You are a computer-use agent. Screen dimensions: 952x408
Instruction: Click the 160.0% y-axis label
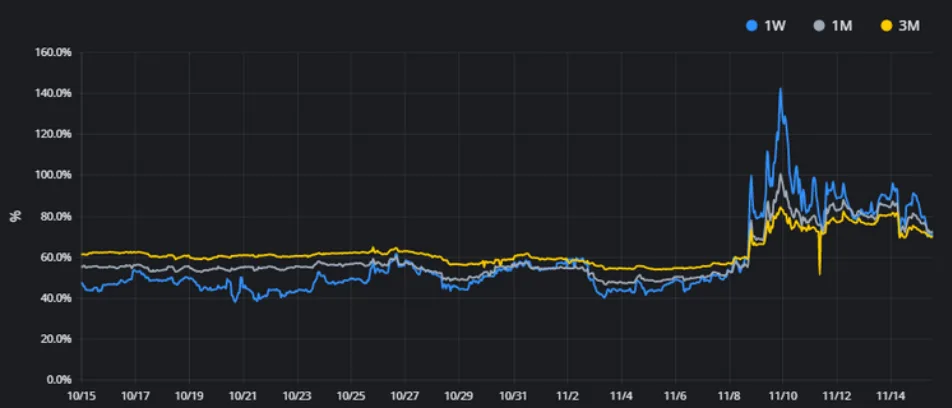coord(55,52)
